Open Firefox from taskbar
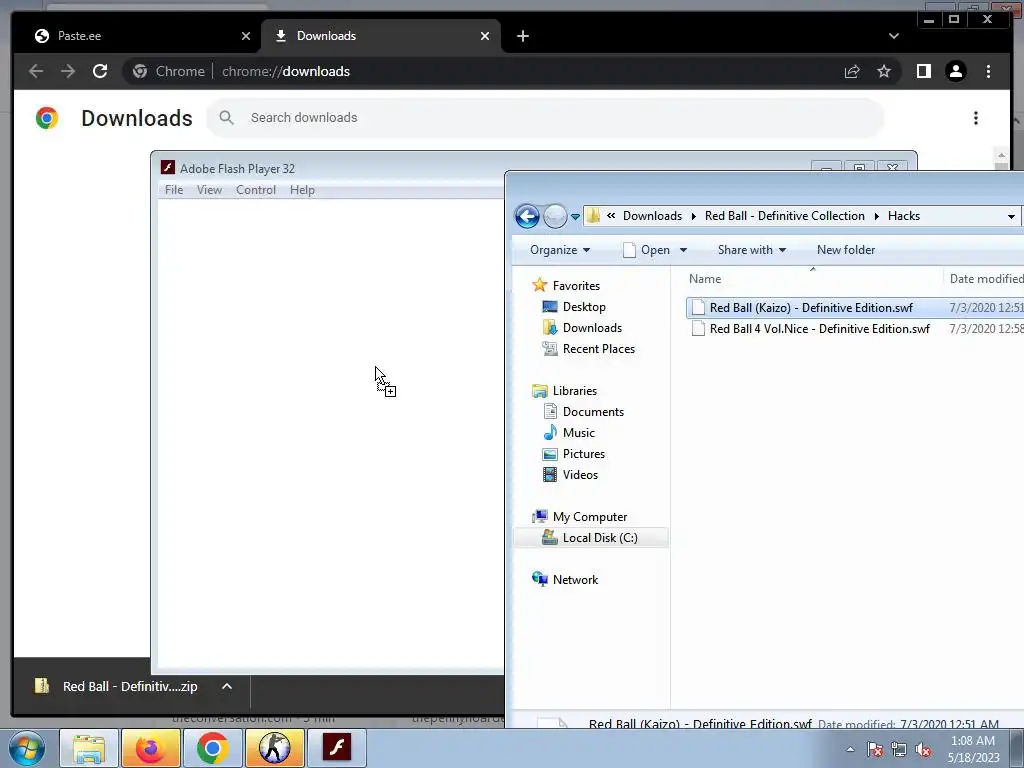Screen dimensions: 1024x768 150,748
